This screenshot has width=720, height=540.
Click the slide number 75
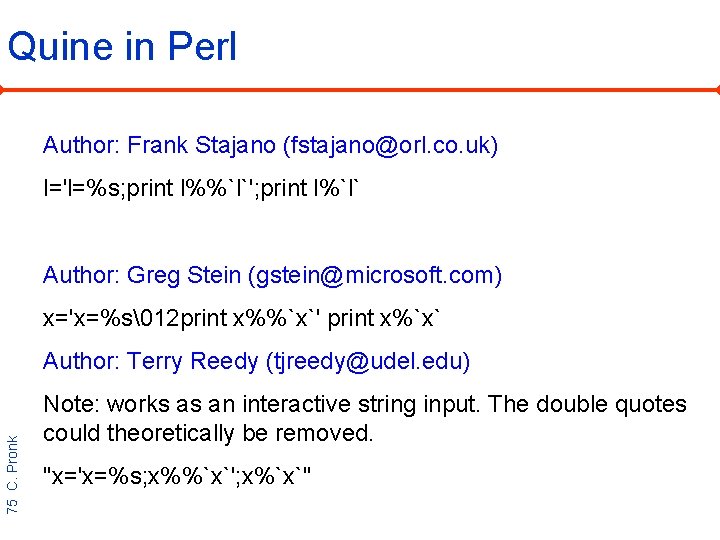pos(13,505)
